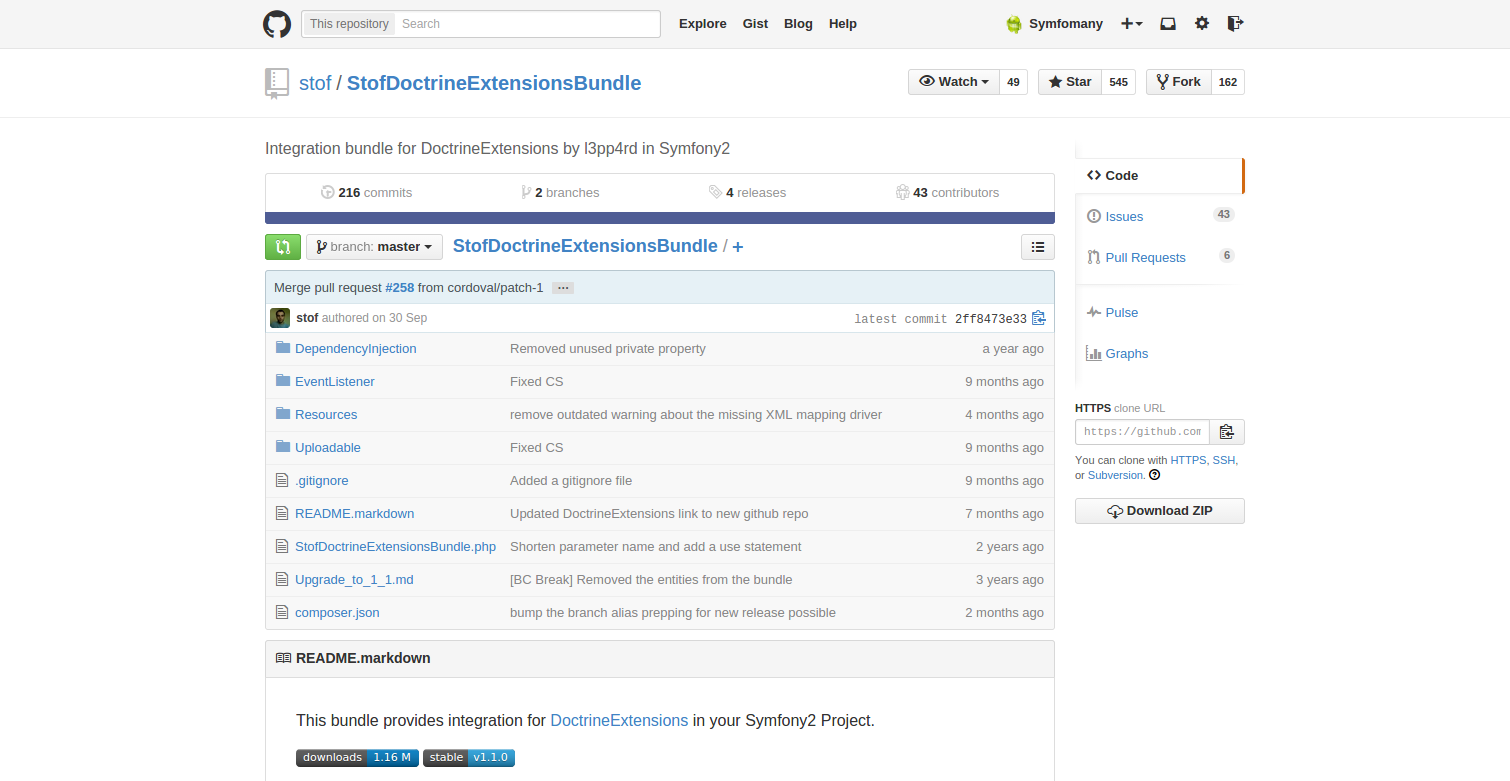The width and height of the screenshot is (1510, 781).
Task: Click the green compare and review button
Action: [x=283, y=247]
